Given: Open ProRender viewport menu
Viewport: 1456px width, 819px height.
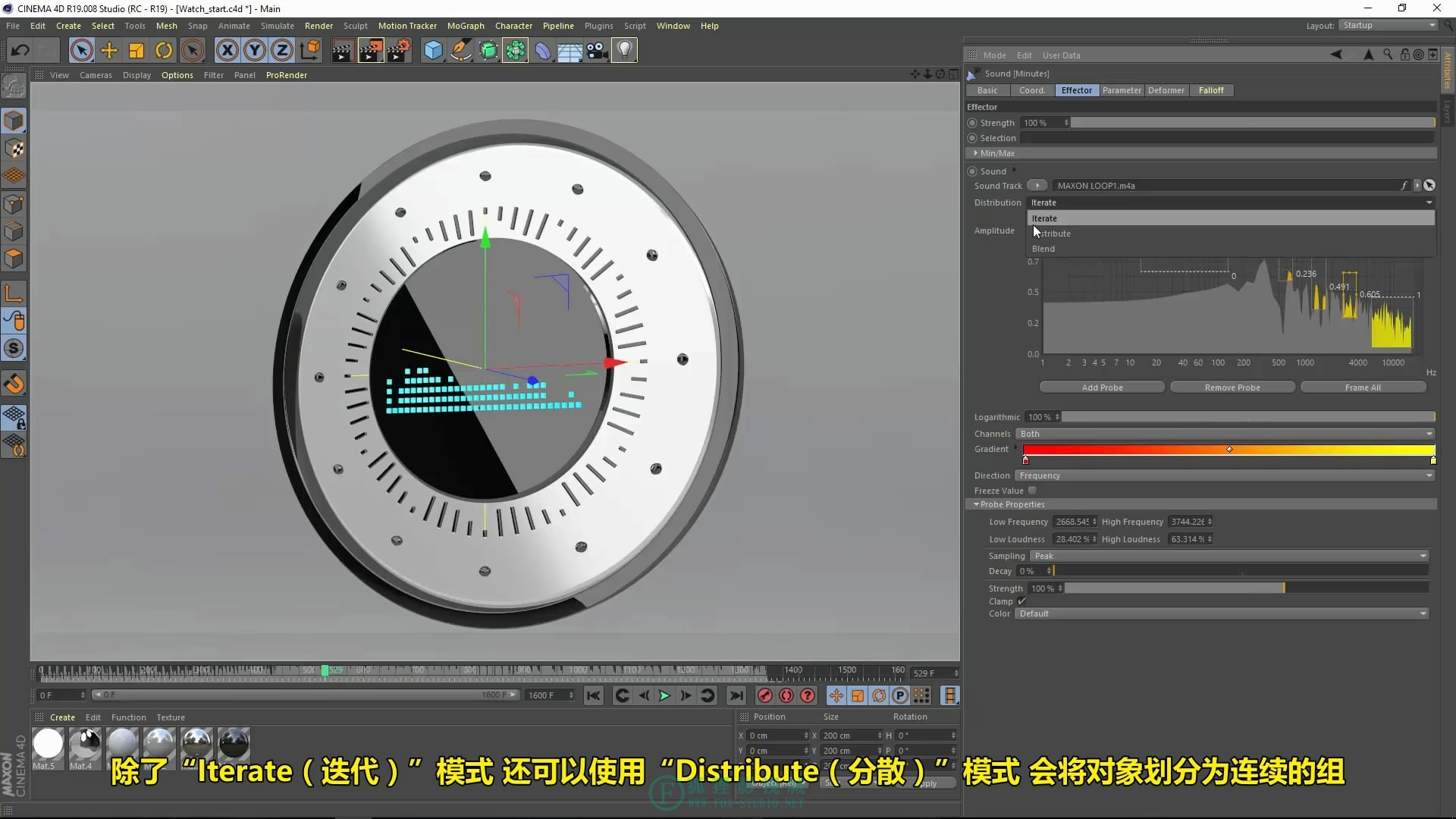Looking at the screenshot, I should pyautogui.click(x=287, y=75).
